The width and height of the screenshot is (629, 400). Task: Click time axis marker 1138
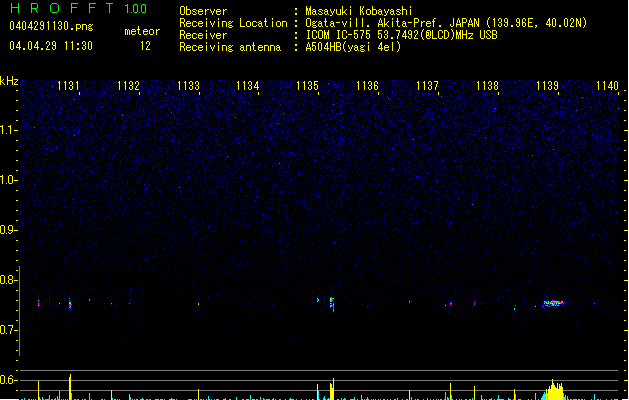(x=487, y=85)
